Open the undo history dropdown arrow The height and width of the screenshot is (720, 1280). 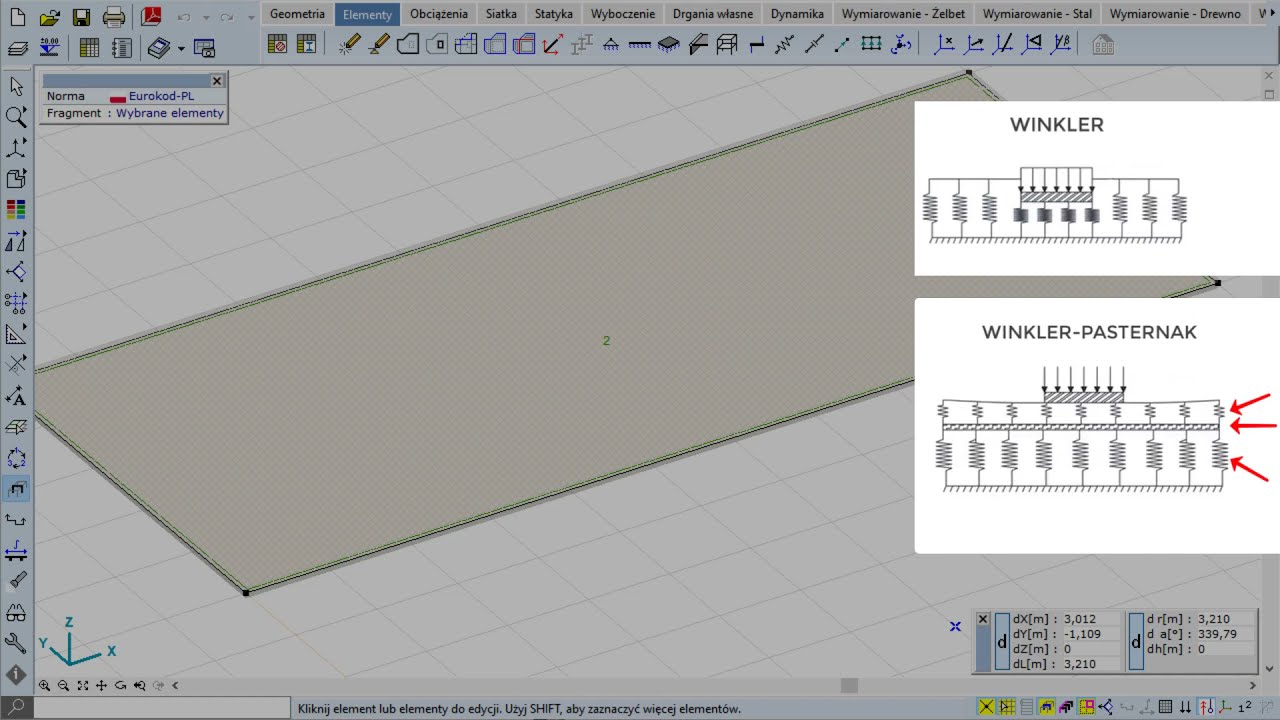(x=206, y=17)
